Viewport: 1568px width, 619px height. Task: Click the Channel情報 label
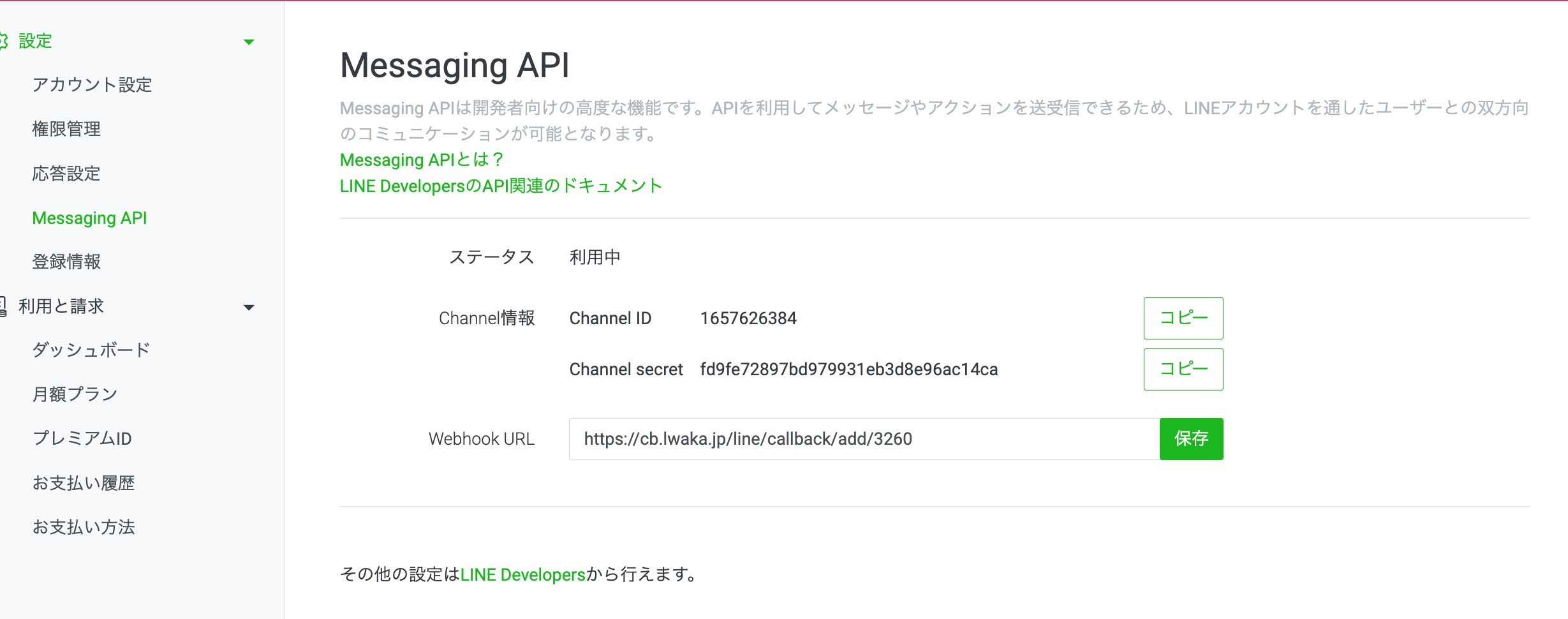(x=487, y=318)
